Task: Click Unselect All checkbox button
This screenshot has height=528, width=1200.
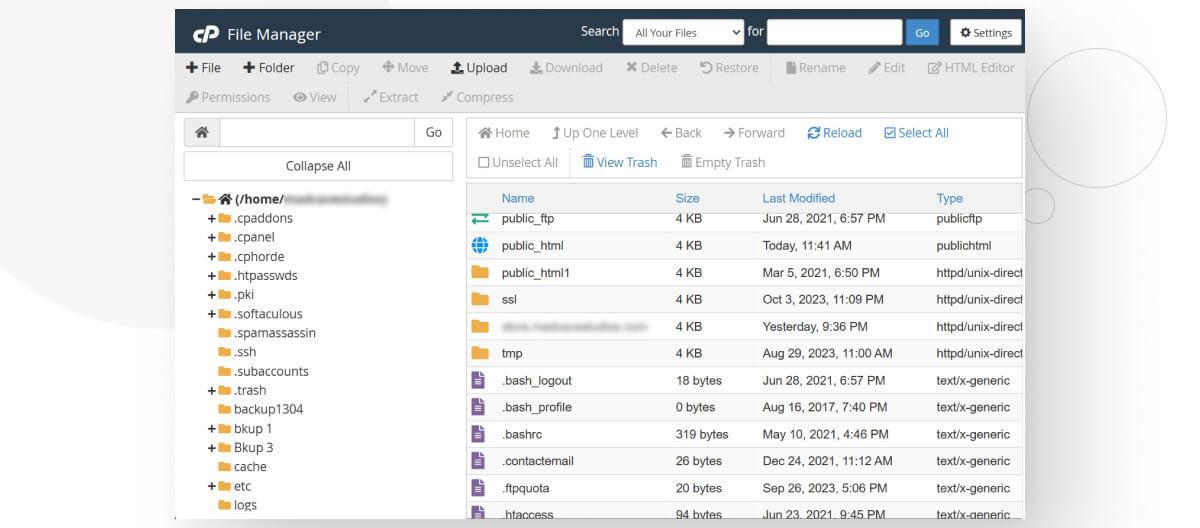Action: 518,162
